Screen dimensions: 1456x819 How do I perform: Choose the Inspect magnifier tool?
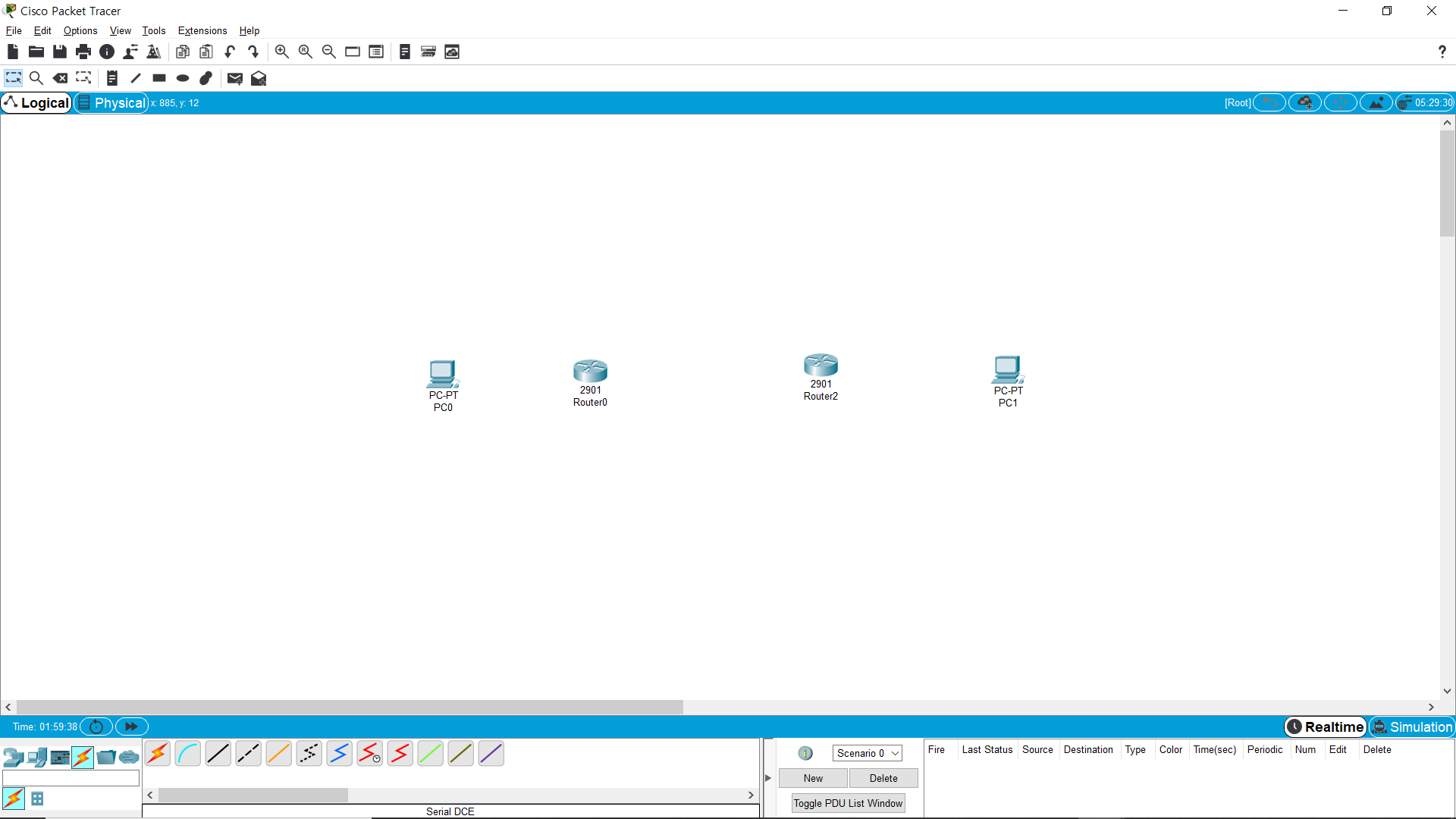coord(36,78)
